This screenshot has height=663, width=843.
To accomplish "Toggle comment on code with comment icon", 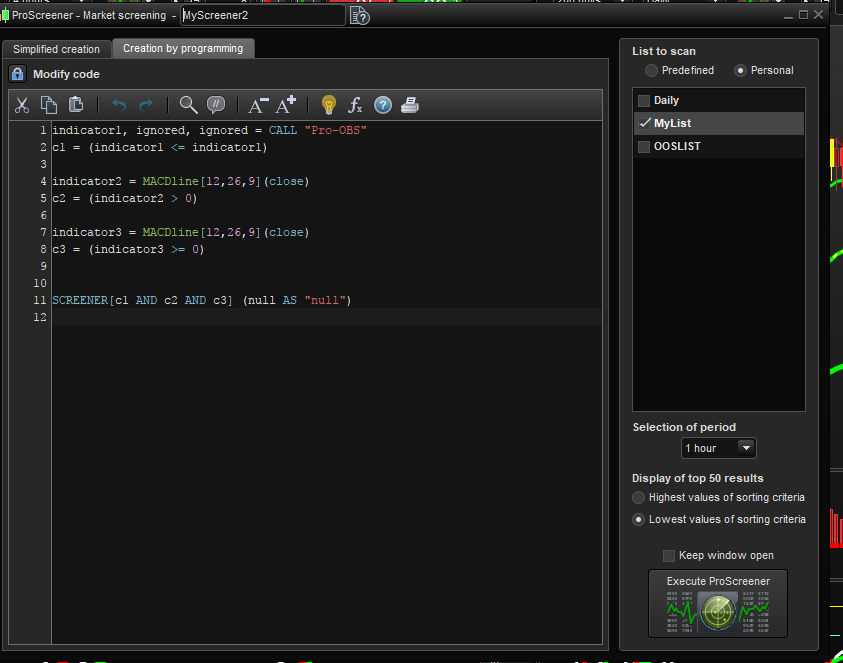I will point(216,105).
